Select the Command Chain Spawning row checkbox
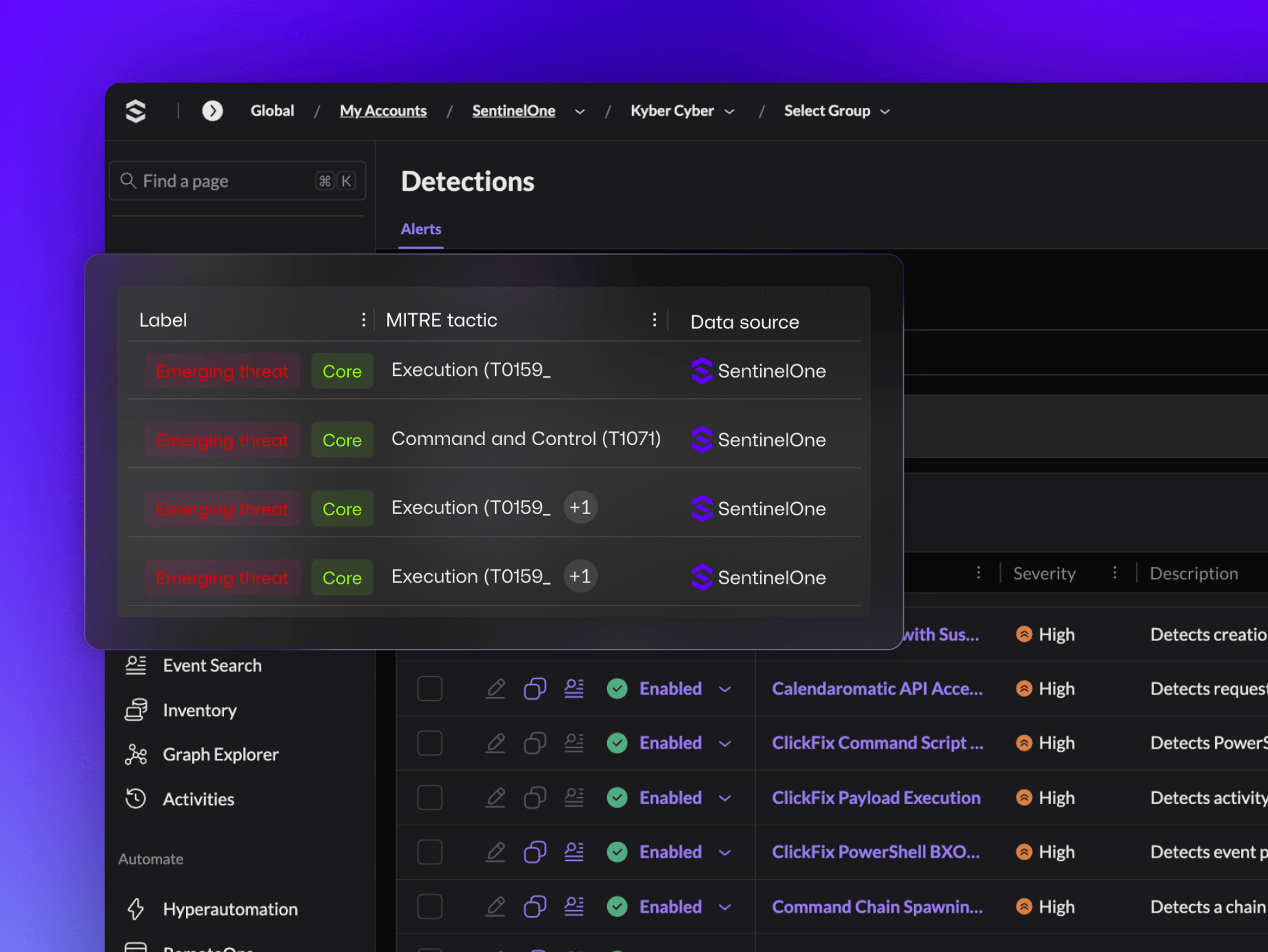Viewport: 1268px width, 952px height. point(430,907)
